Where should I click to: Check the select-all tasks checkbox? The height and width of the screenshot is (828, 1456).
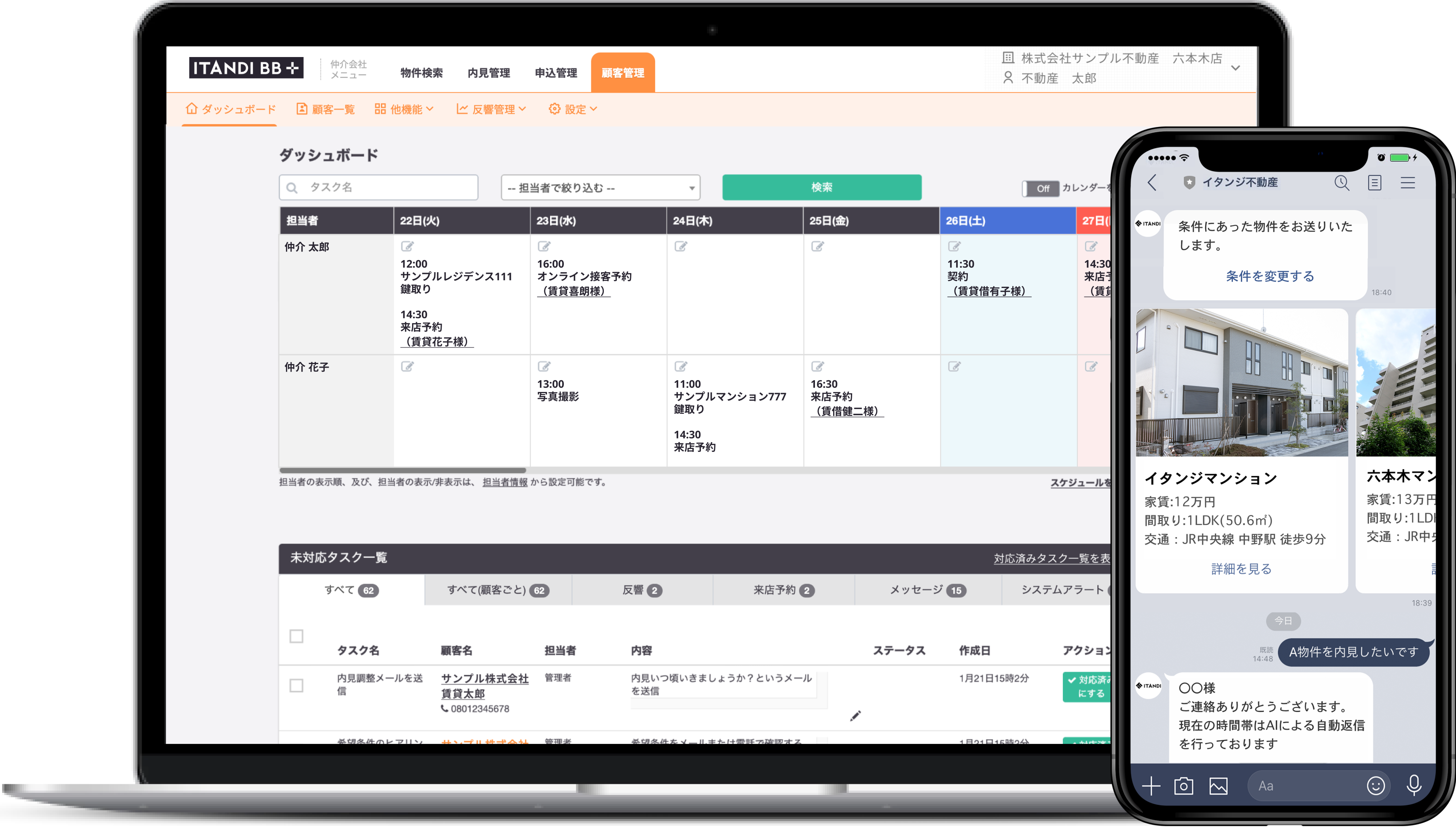point(296,636)
